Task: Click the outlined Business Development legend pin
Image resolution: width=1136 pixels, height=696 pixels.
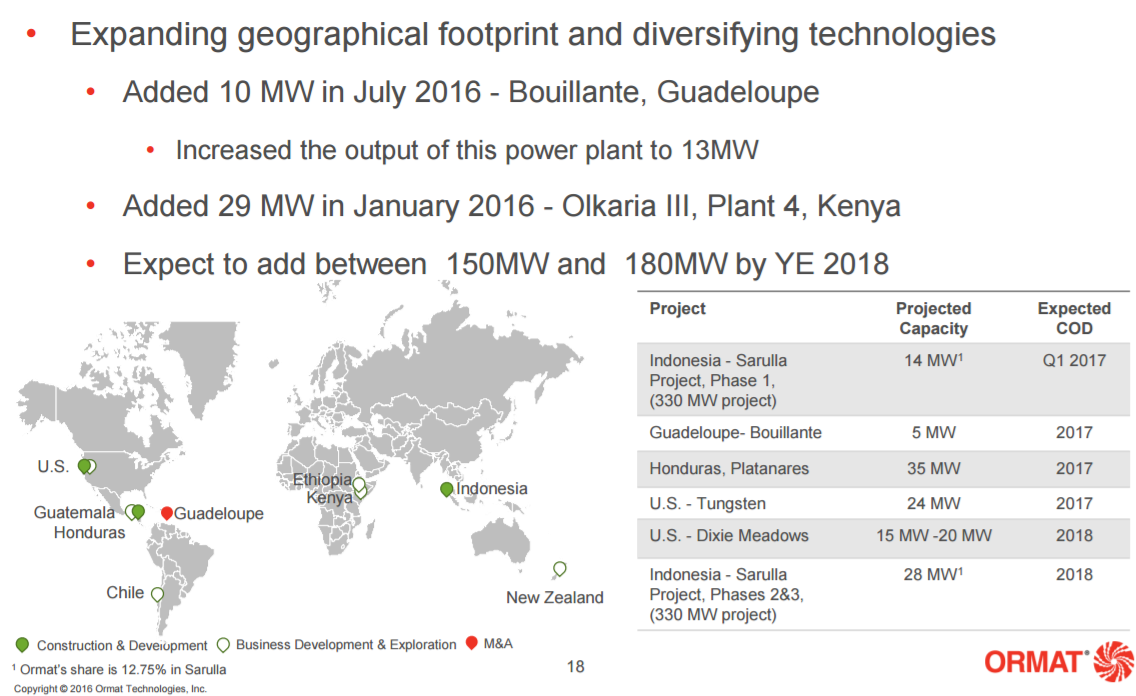Action: tap(224, 644)
